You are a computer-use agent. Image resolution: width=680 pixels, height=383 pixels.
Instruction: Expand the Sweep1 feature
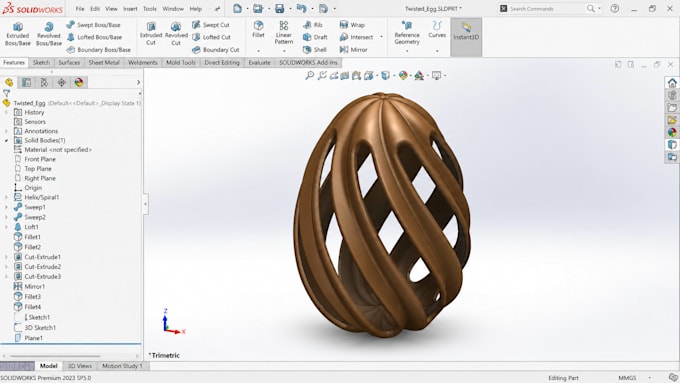point(6,207)
